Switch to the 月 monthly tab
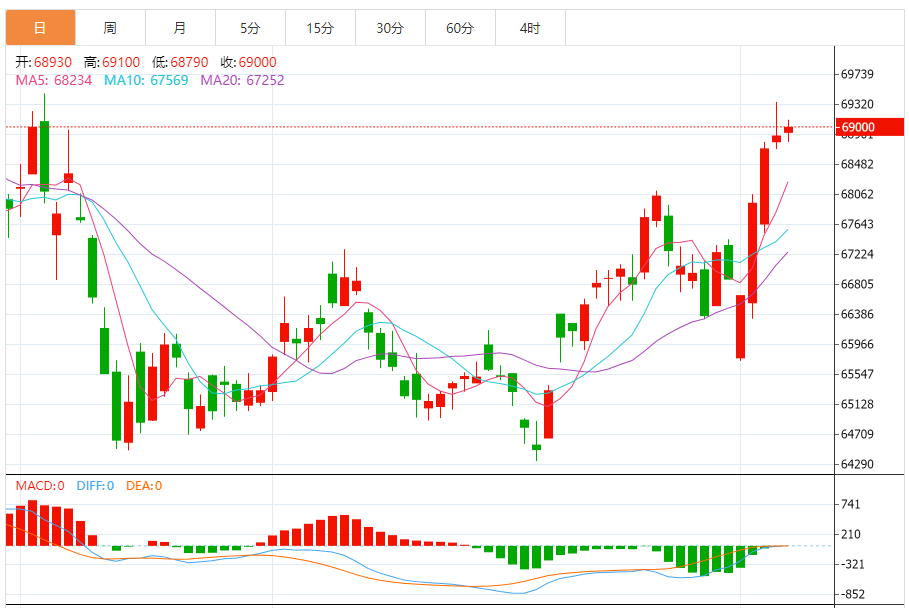 click(x=180, y=27)
